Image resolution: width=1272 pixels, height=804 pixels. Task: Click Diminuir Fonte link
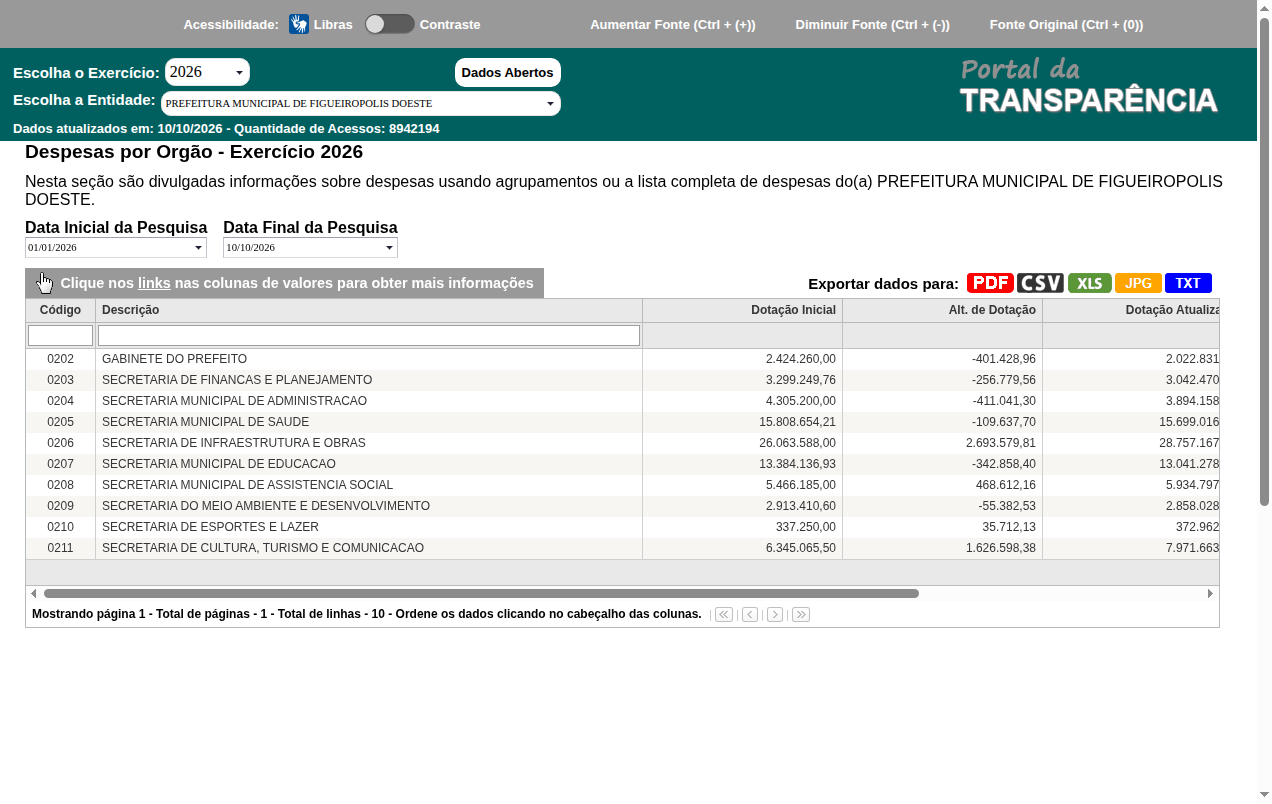tap(873, 24)
